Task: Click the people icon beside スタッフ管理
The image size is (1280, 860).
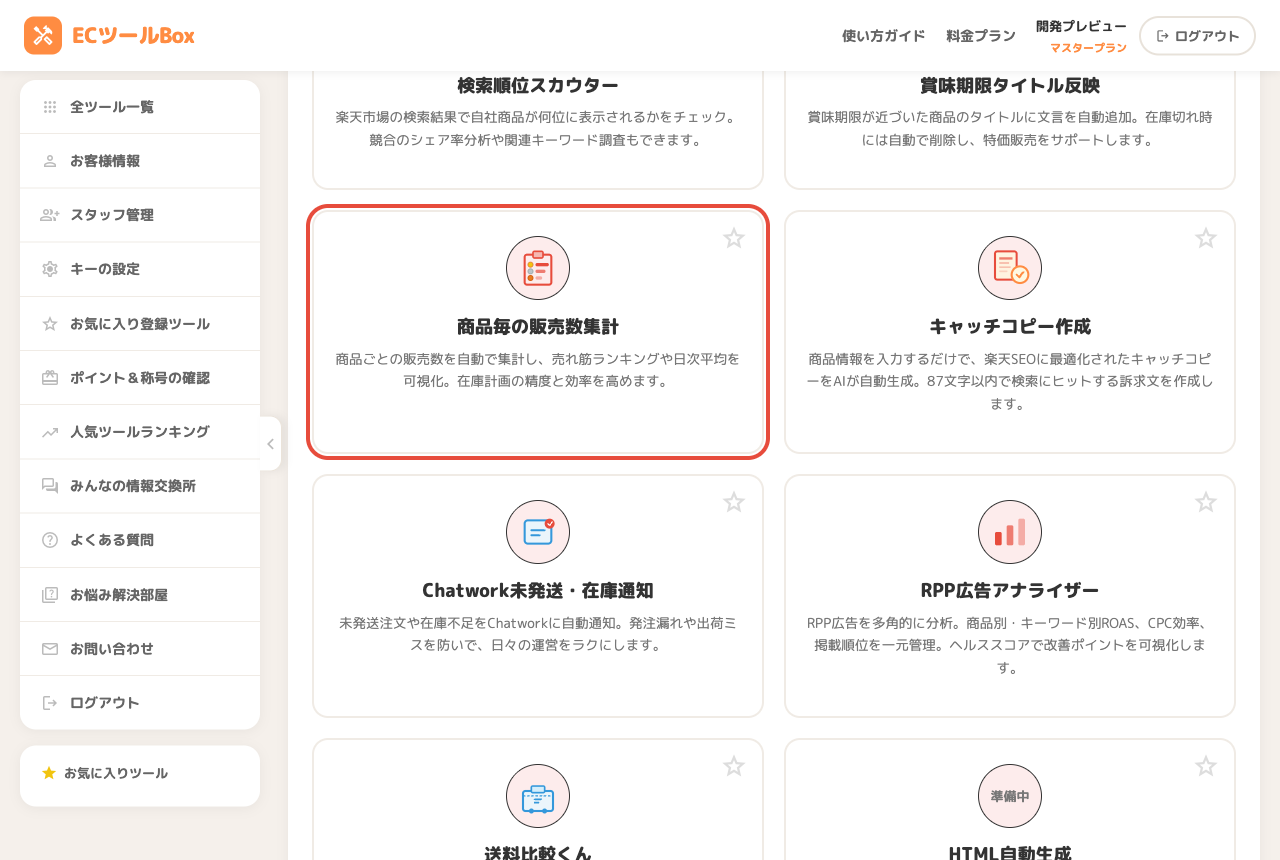Action: tap(50, 215)
